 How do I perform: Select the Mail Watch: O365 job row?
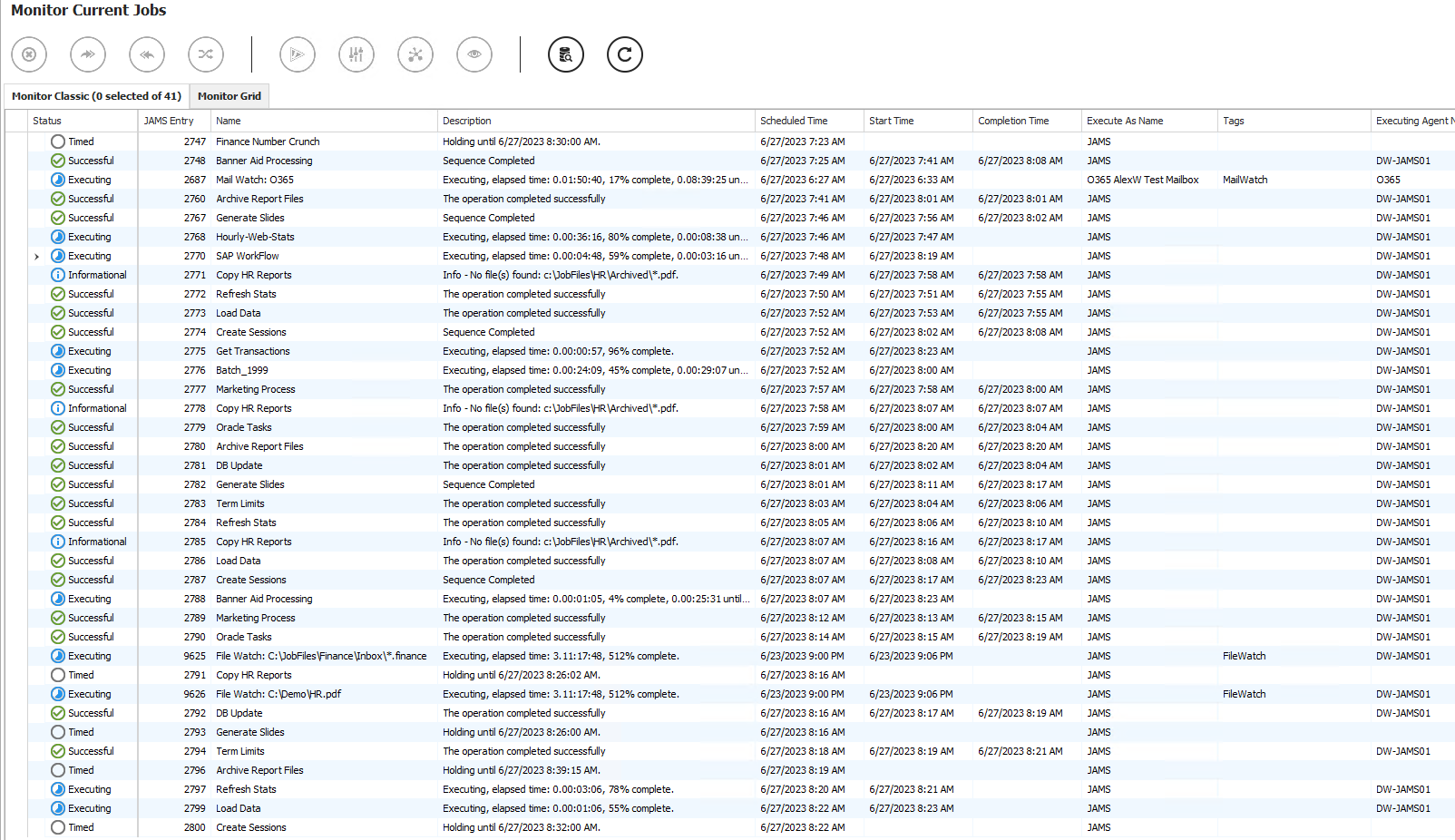[255, 180]
